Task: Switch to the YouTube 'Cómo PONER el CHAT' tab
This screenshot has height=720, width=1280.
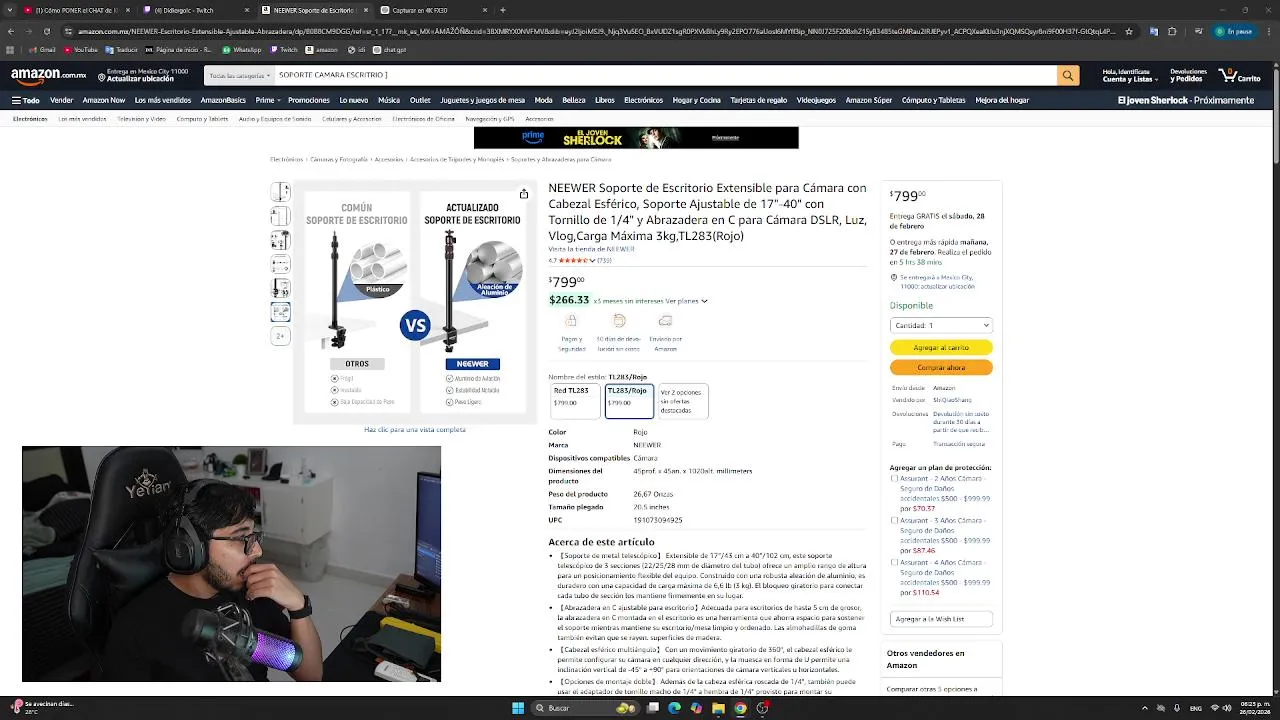Action: point(76,10)
